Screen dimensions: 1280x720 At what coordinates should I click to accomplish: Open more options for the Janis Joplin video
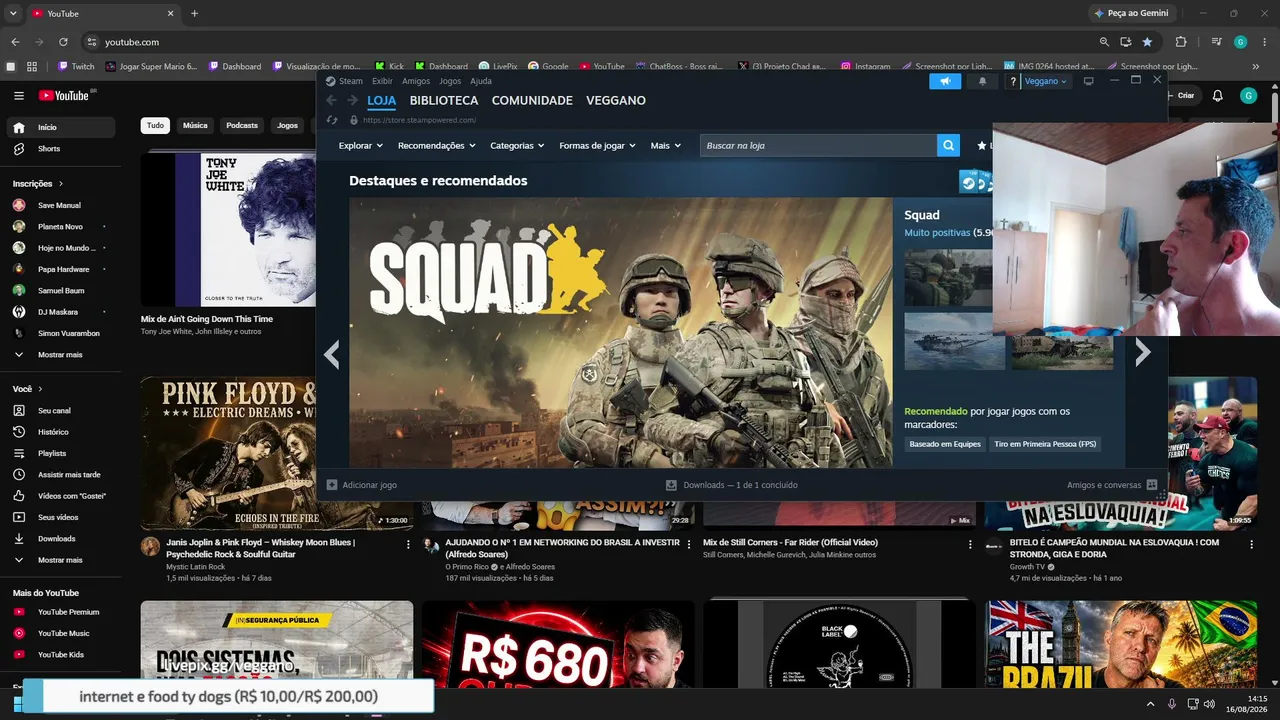[408, 545]
